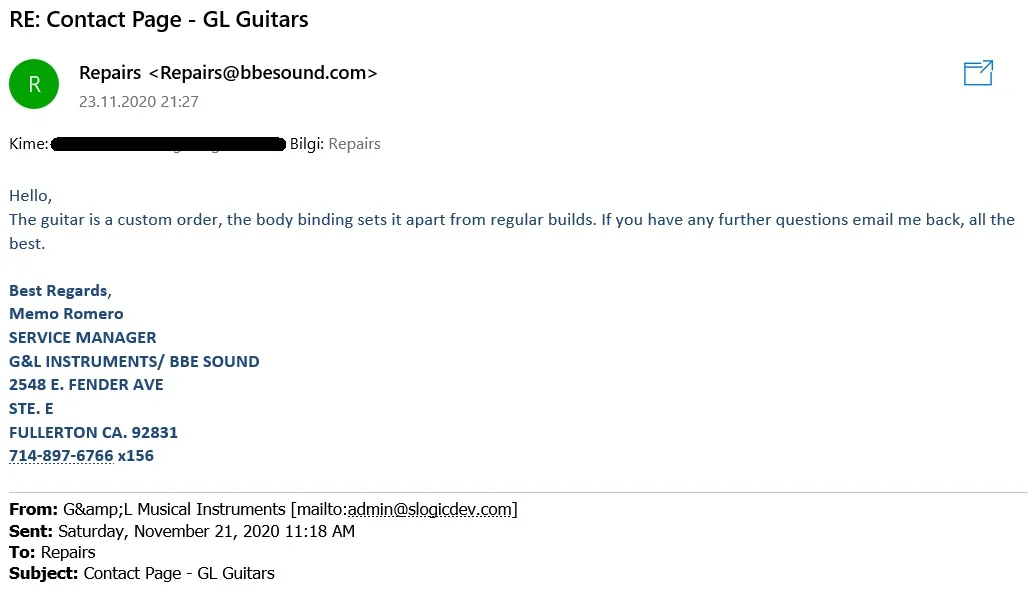Call the 714-897-6766 phone number link
The image size is (1029, 599).
(61, 456)
